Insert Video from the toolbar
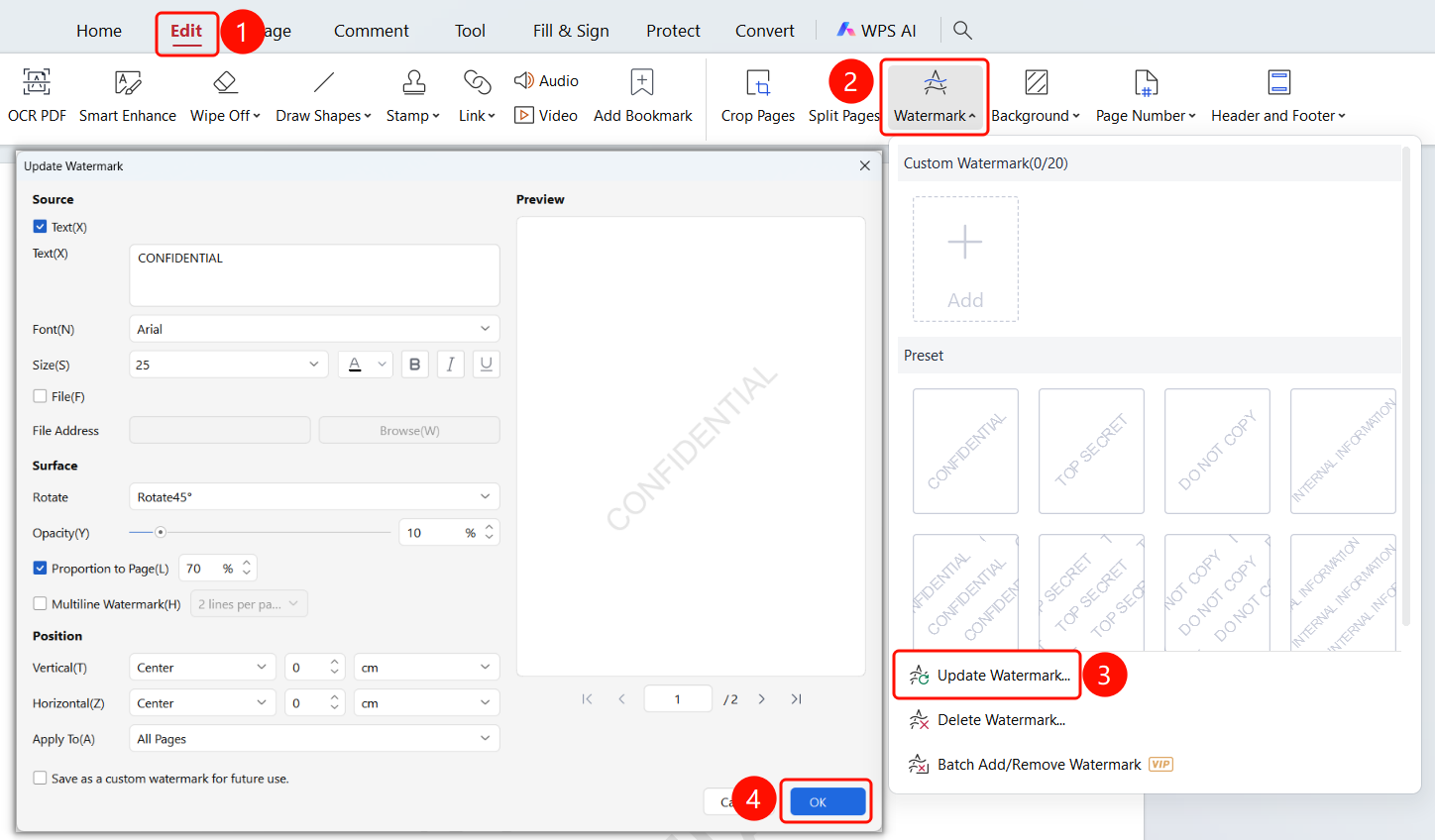Viewport: 1435px width, 840px height. coord(546,115)
